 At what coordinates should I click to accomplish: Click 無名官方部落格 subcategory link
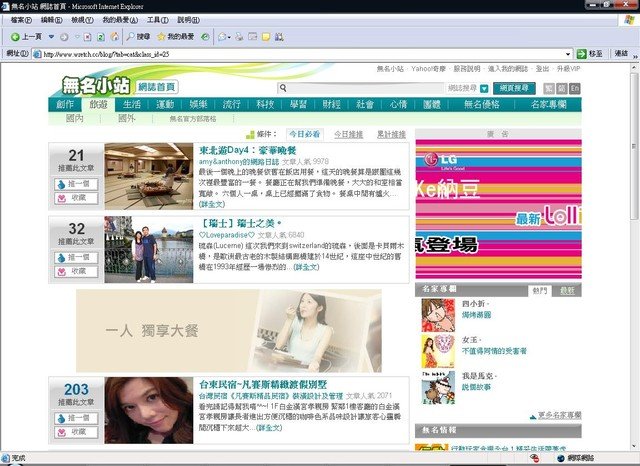point(193,119)
